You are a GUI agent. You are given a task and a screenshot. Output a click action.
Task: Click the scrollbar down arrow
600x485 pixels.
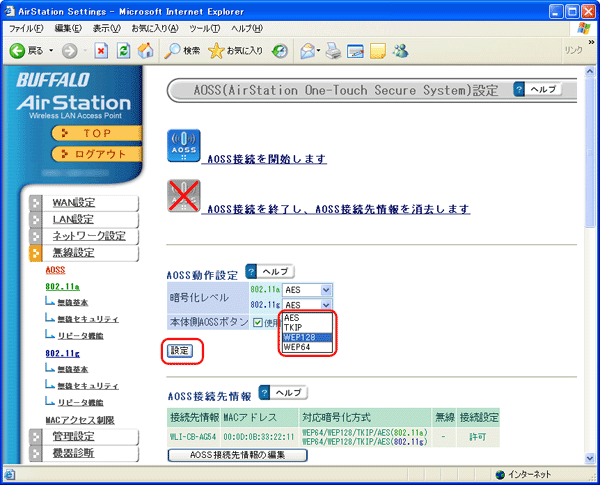point(590,458)
